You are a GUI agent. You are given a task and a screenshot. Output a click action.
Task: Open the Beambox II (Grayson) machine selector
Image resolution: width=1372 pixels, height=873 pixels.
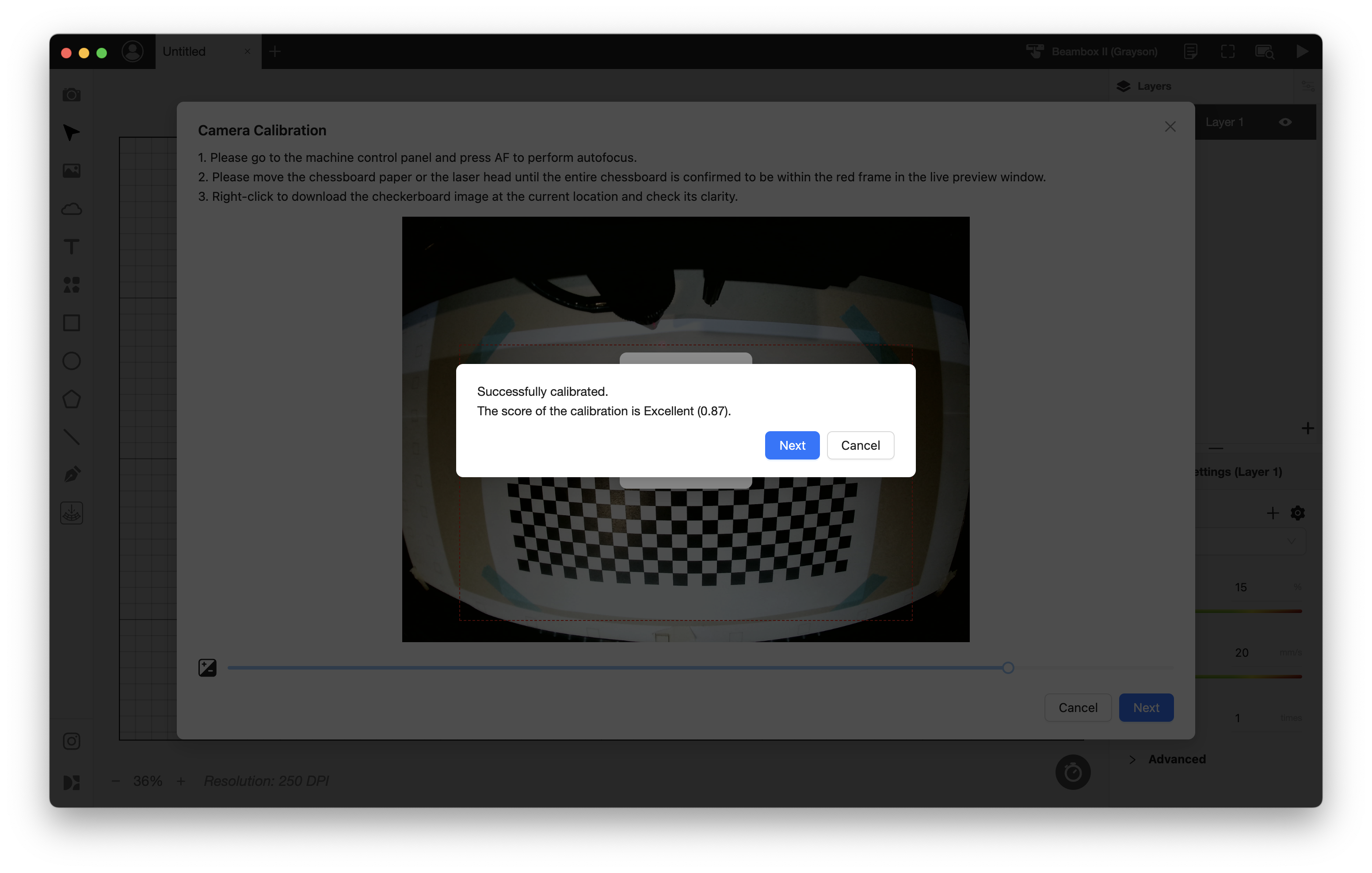[x=1092, y=51]
